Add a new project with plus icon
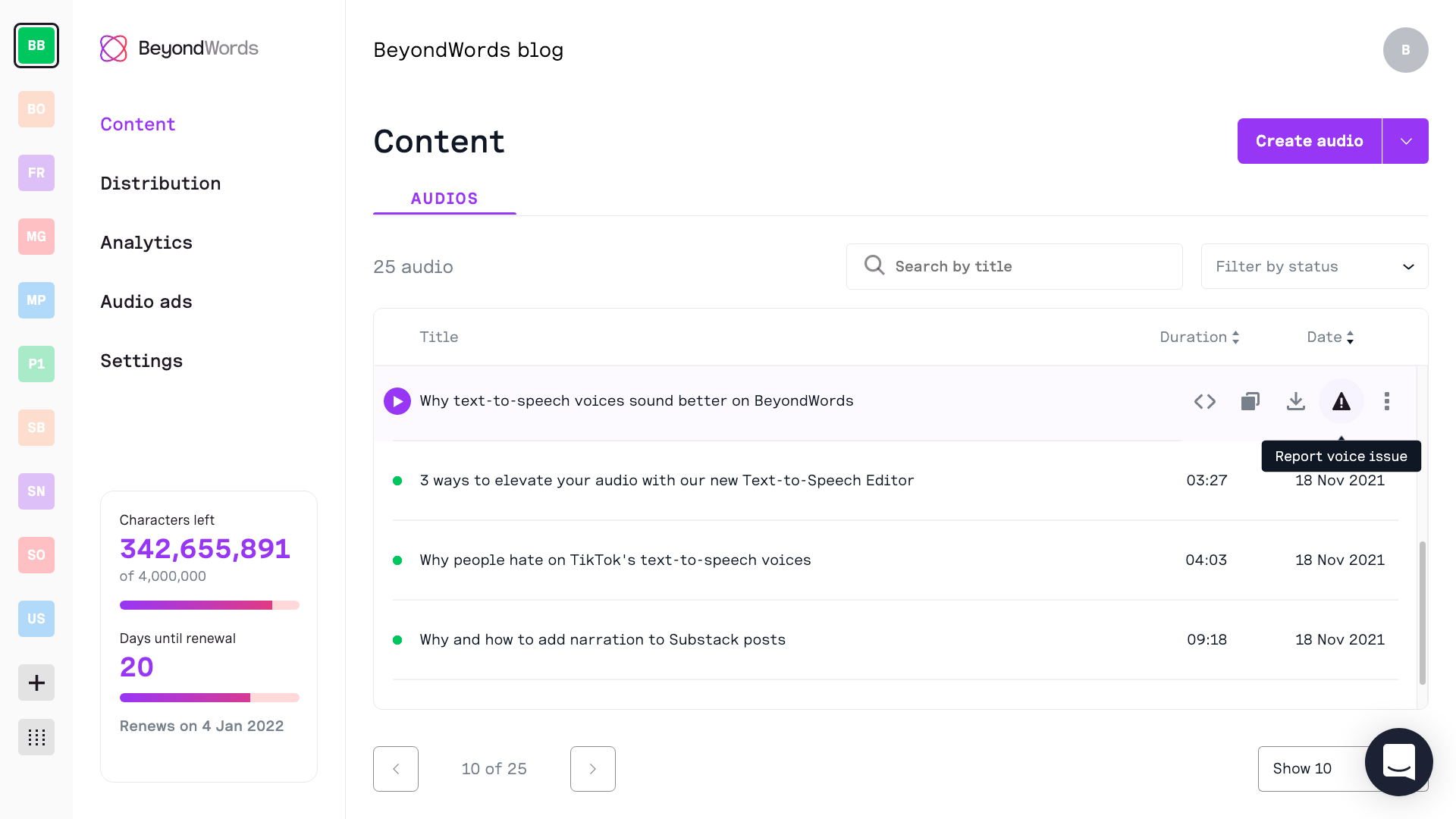The image size is (1456, 819). click(x=36, y=682)
